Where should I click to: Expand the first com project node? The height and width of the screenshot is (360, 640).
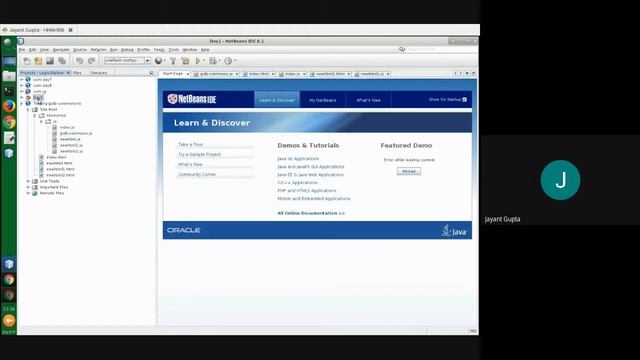pyautogui.click(x=22, y=80)
